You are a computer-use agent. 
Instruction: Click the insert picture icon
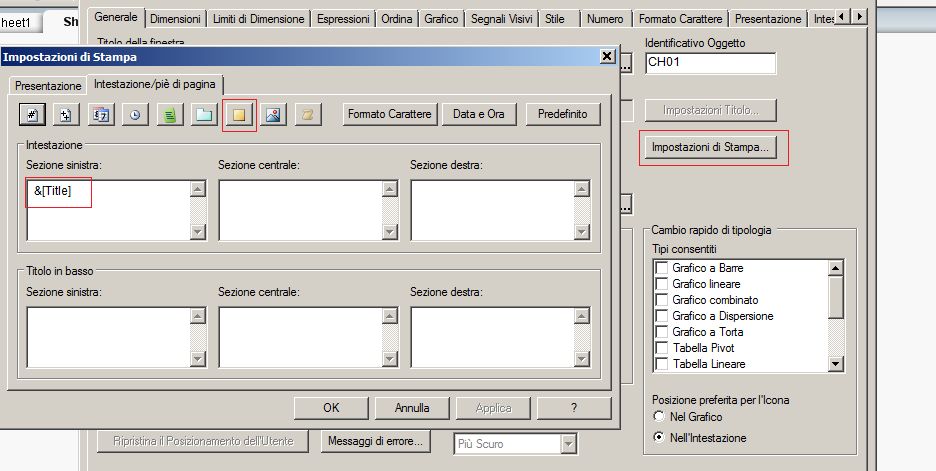(x=273, y=114)
